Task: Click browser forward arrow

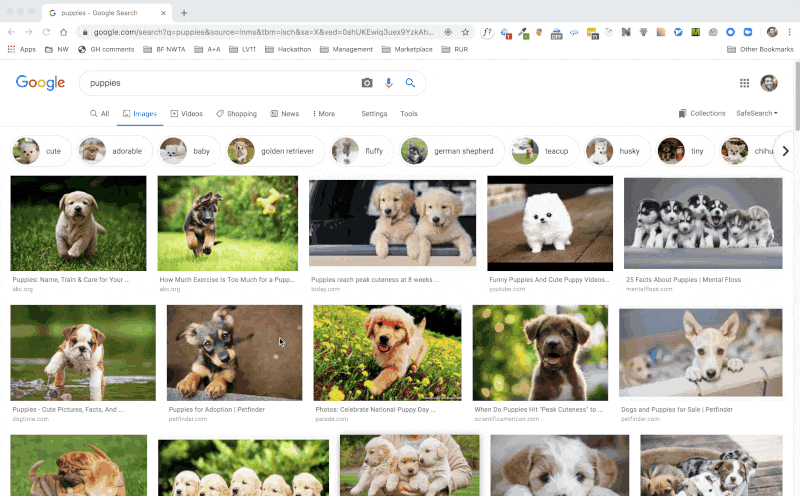Action: (29, 32)
